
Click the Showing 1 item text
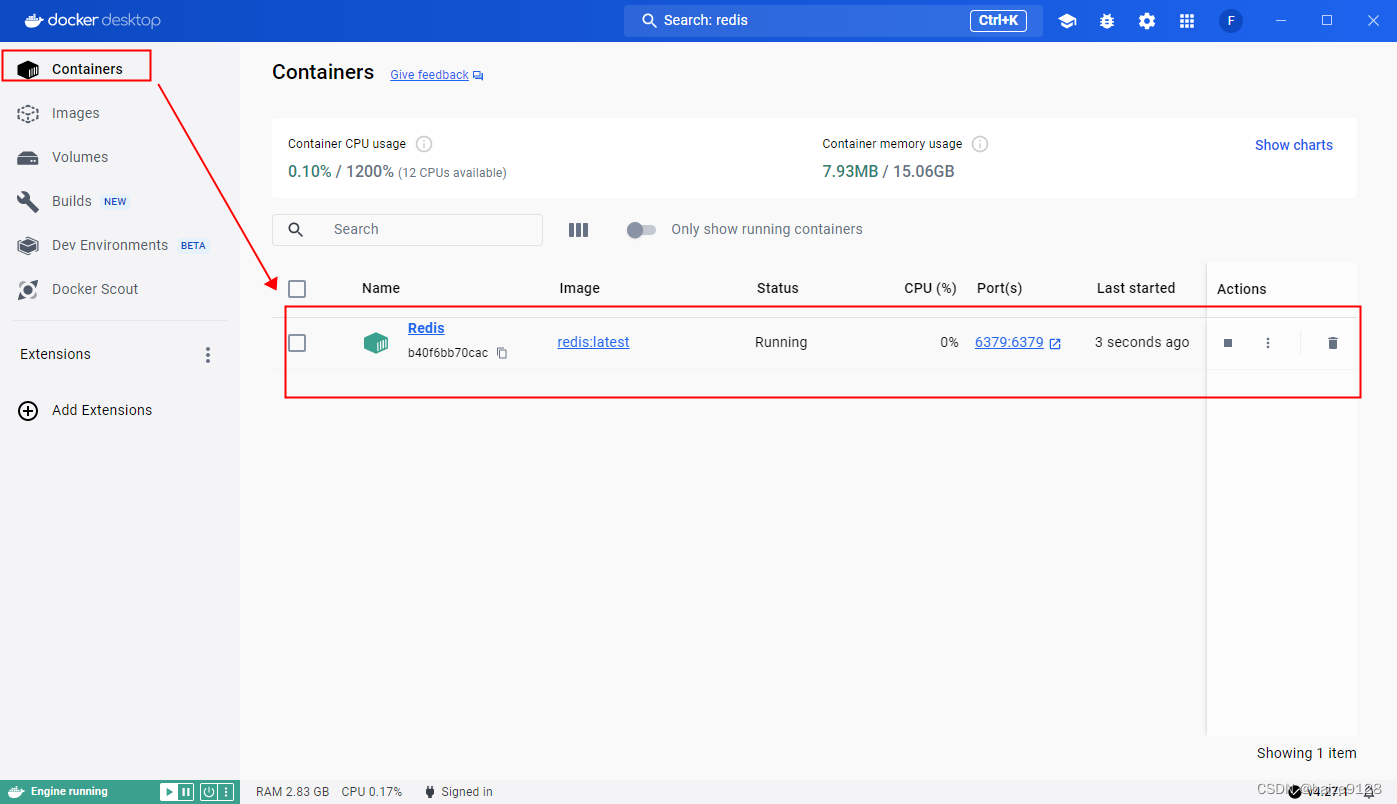(1306, 753)
